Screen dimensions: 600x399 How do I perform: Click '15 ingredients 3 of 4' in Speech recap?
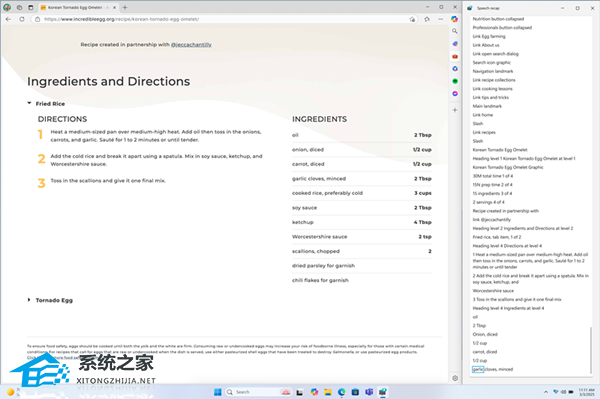coord(492,194)
